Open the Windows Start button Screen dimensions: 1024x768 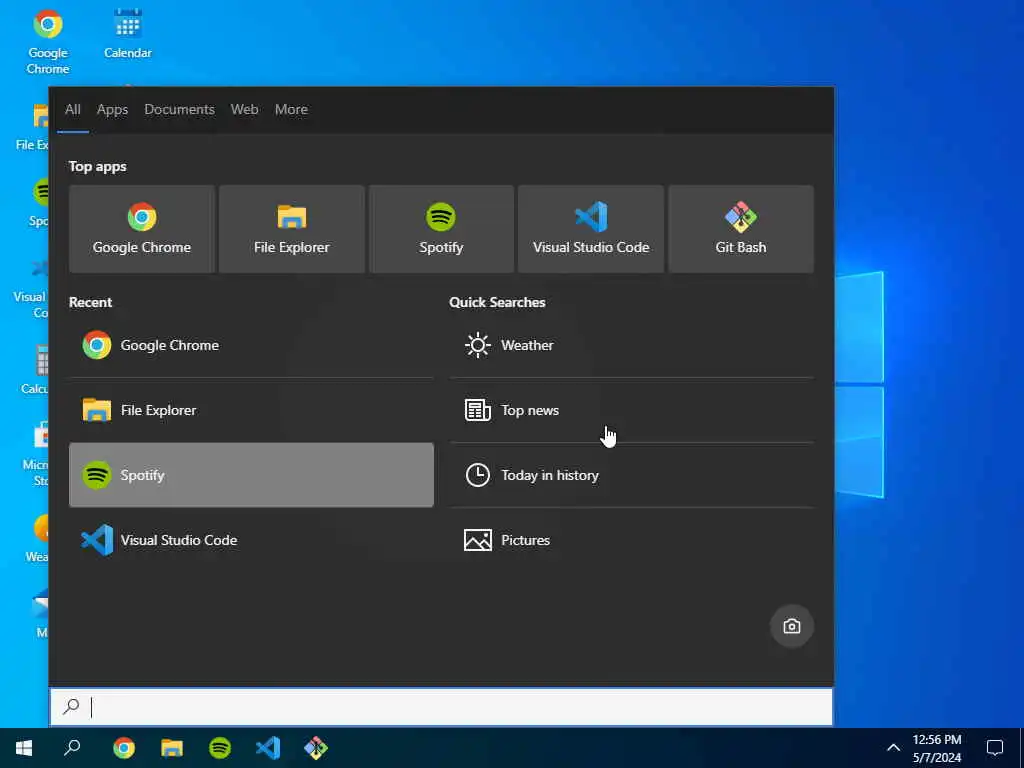coord(24,748)
